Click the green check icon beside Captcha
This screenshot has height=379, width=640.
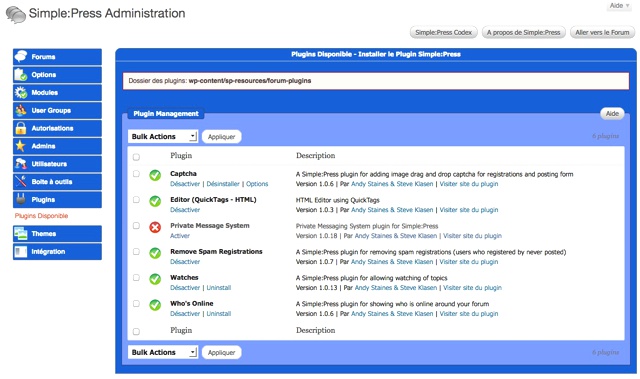click(155, 175)
